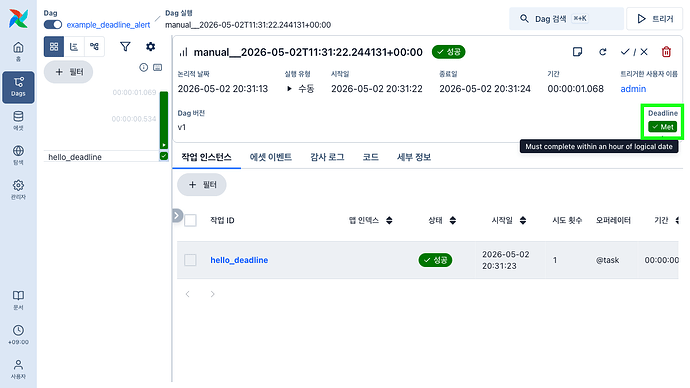This screenshot has width=690, height=388.
Task: Switch to the graph view icon
Action: 94,47
